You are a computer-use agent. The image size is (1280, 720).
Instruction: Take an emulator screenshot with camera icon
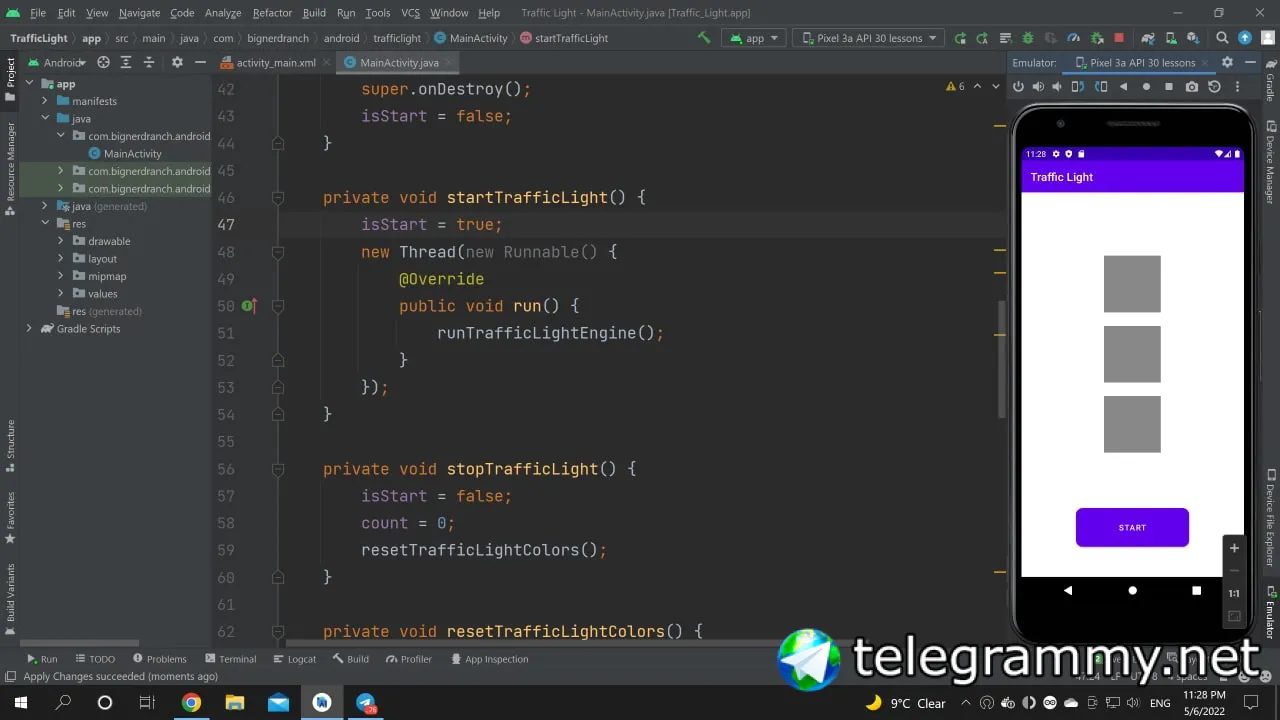pos(1192,87)
